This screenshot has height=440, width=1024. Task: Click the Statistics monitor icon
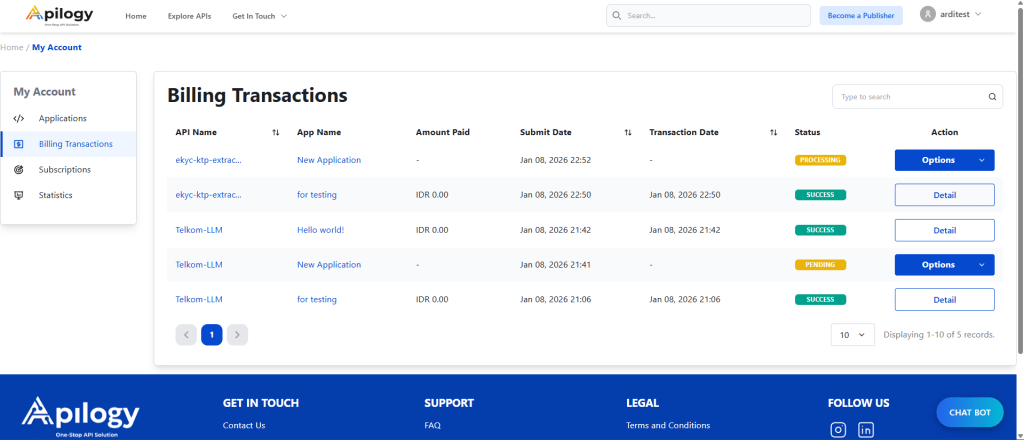pyautogui.click(x=19, y=195)
